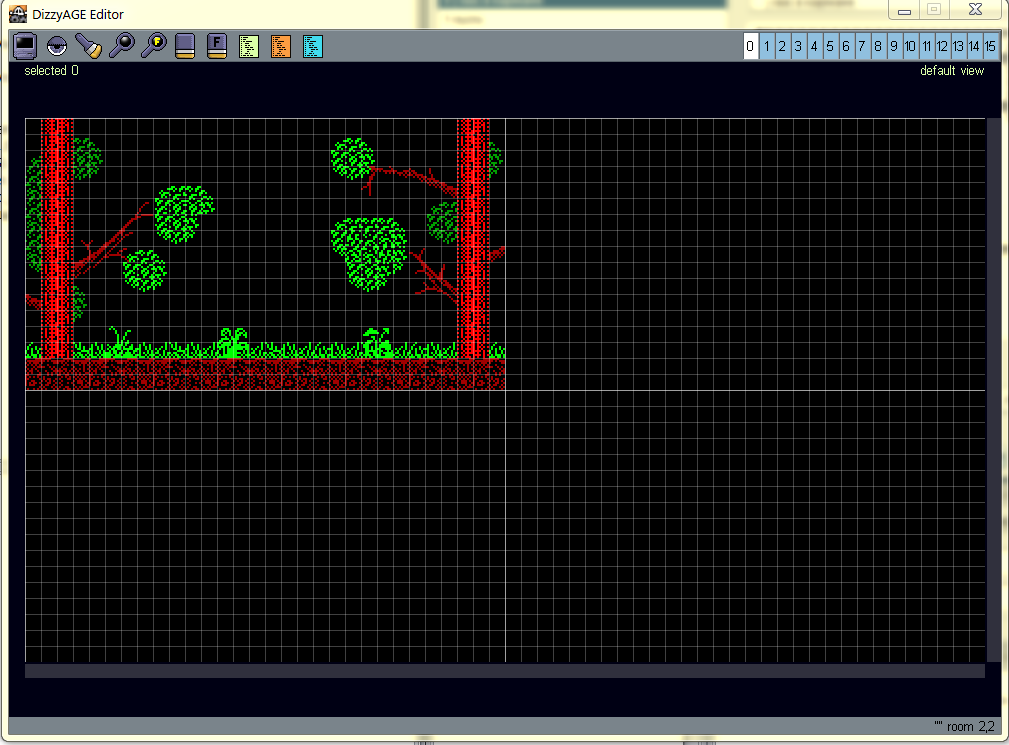
Task: Toggle layer 8 button
Action: click(x=878, y=46)
